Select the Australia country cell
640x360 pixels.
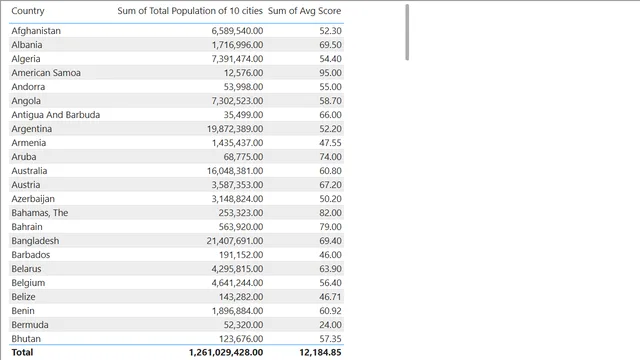(29, 171)
